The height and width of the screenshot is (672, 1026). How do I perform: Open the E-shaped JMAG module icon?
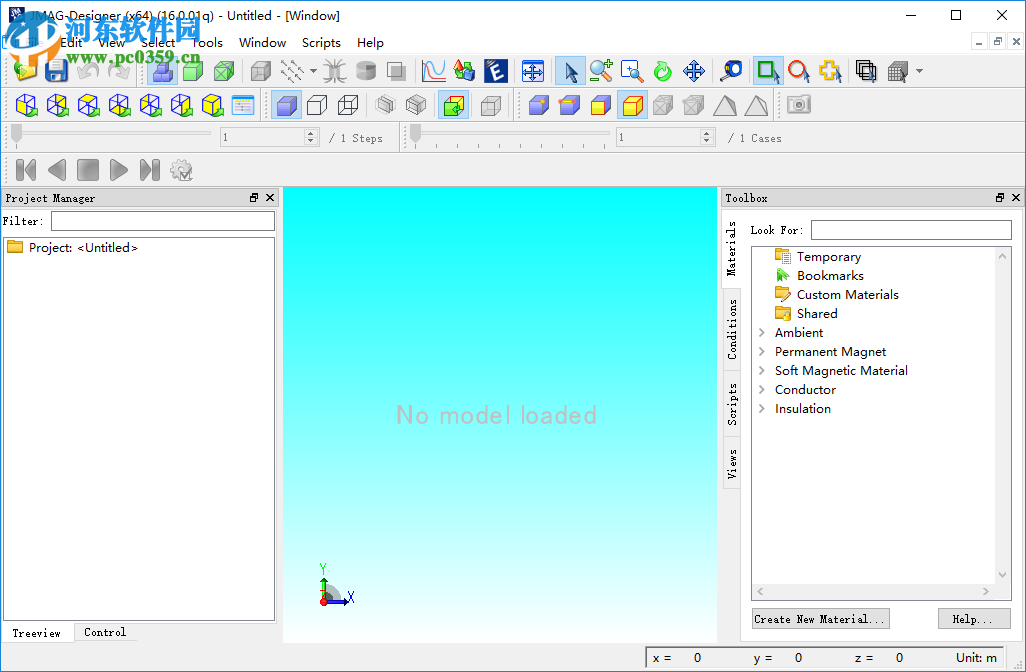point(497,71)
